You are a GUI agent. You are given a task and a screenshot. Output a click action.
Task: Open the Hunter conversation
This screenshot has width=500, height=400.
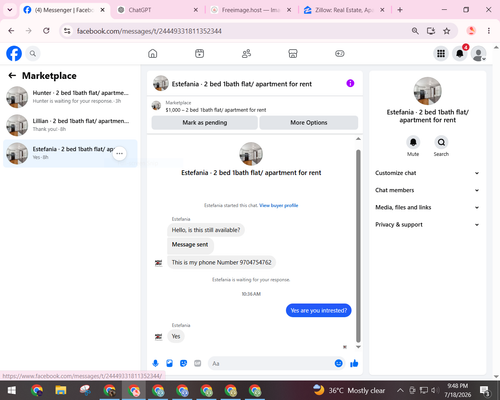click(70, 97)
